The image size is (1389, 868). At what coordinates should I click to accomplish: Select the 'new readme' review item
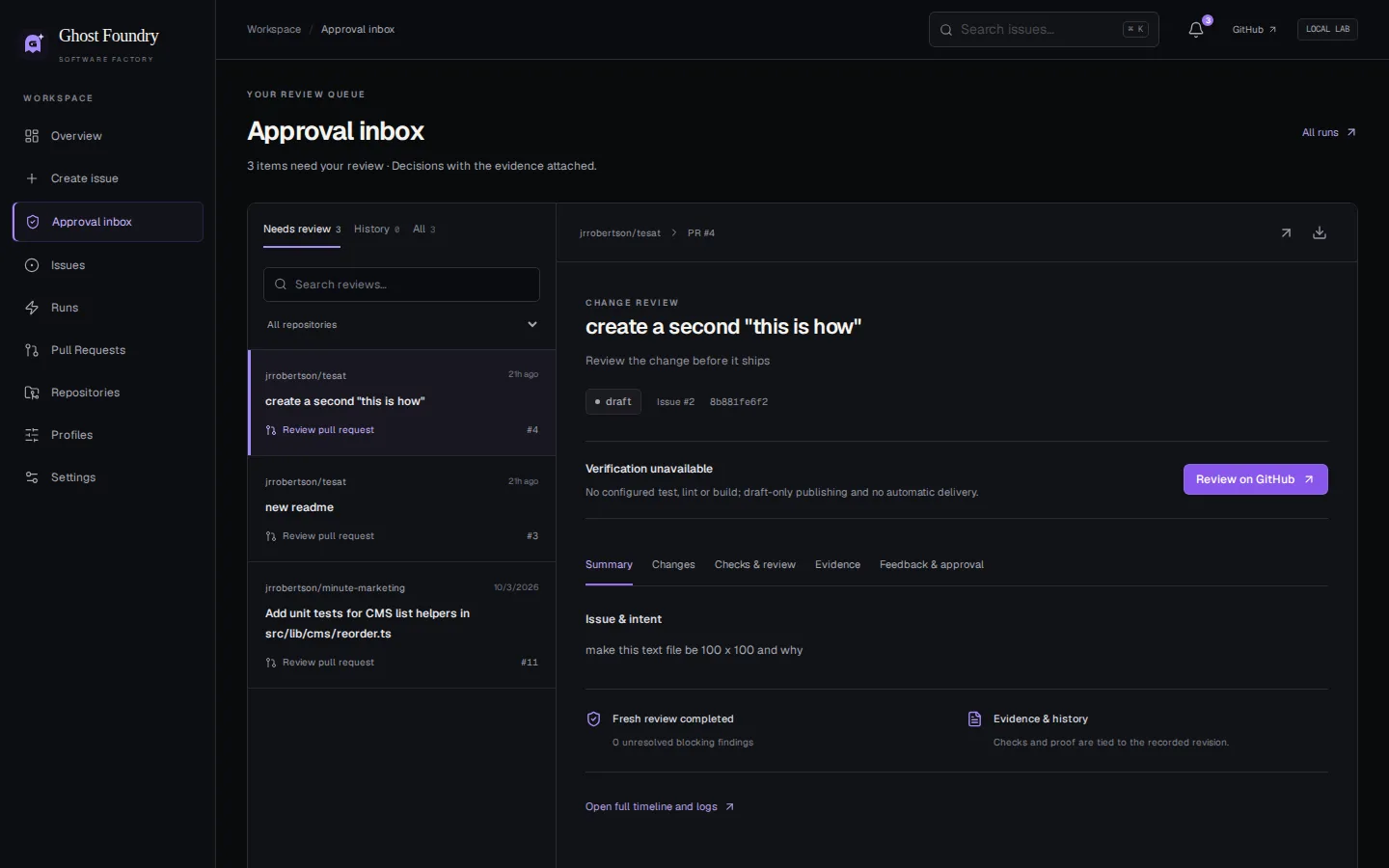[402, 508]
